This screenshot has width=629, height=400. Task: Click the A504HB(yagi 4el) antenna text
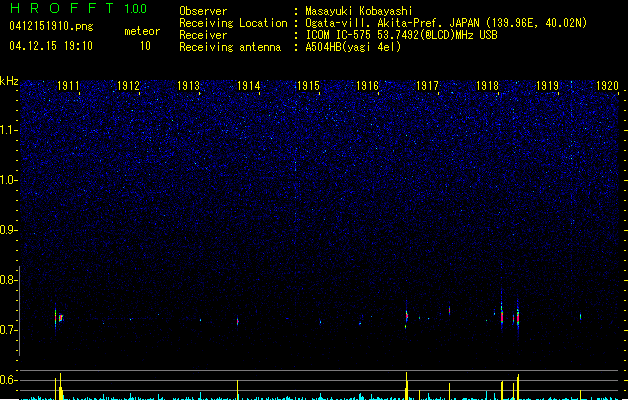pyautogui.click(x=353, y=47)
